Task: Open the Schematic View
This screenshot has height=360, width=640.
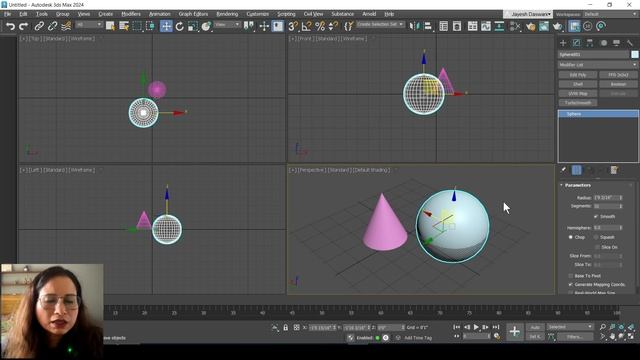Action: [499, 27]
